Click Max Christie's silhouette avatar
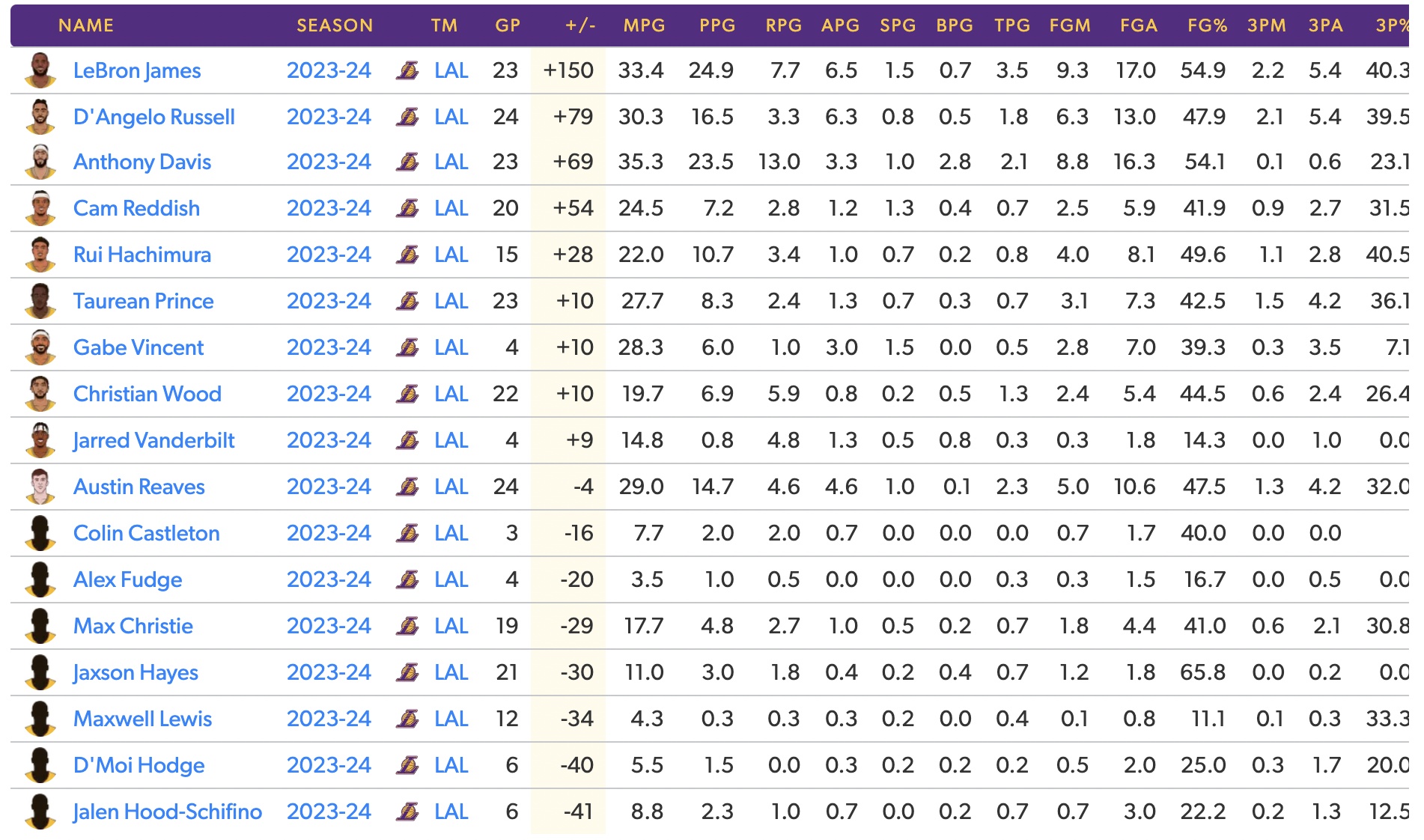 click(x=40, y=626)
